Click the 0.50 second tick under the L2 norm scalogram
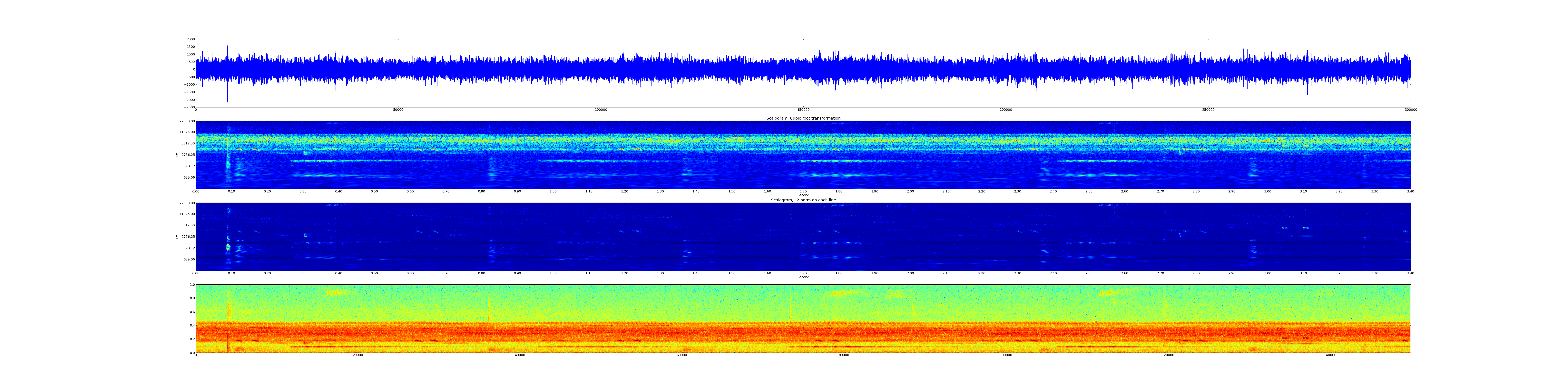 374,273
